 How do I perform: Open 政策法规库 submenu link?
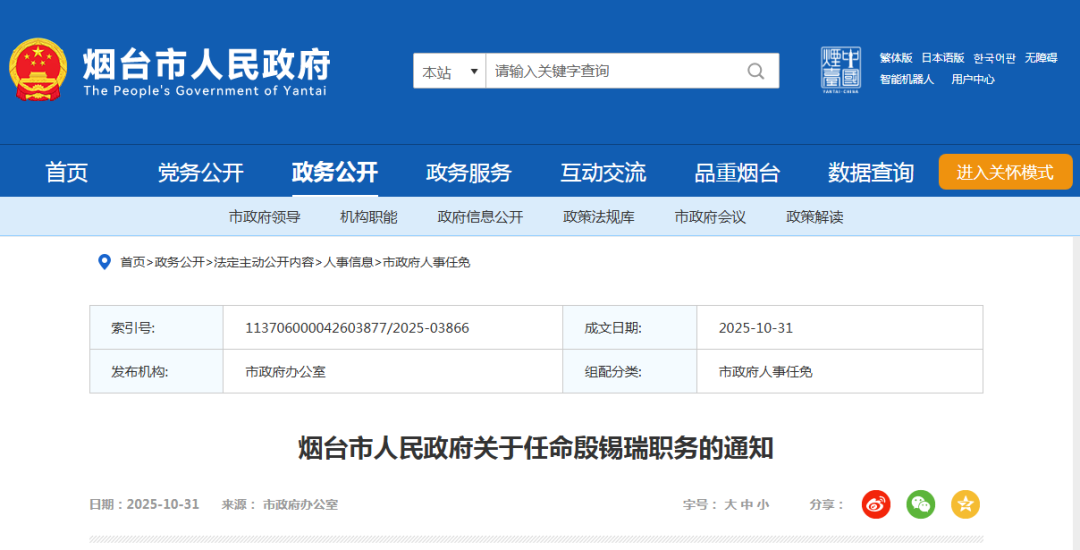tap(599, 218)
